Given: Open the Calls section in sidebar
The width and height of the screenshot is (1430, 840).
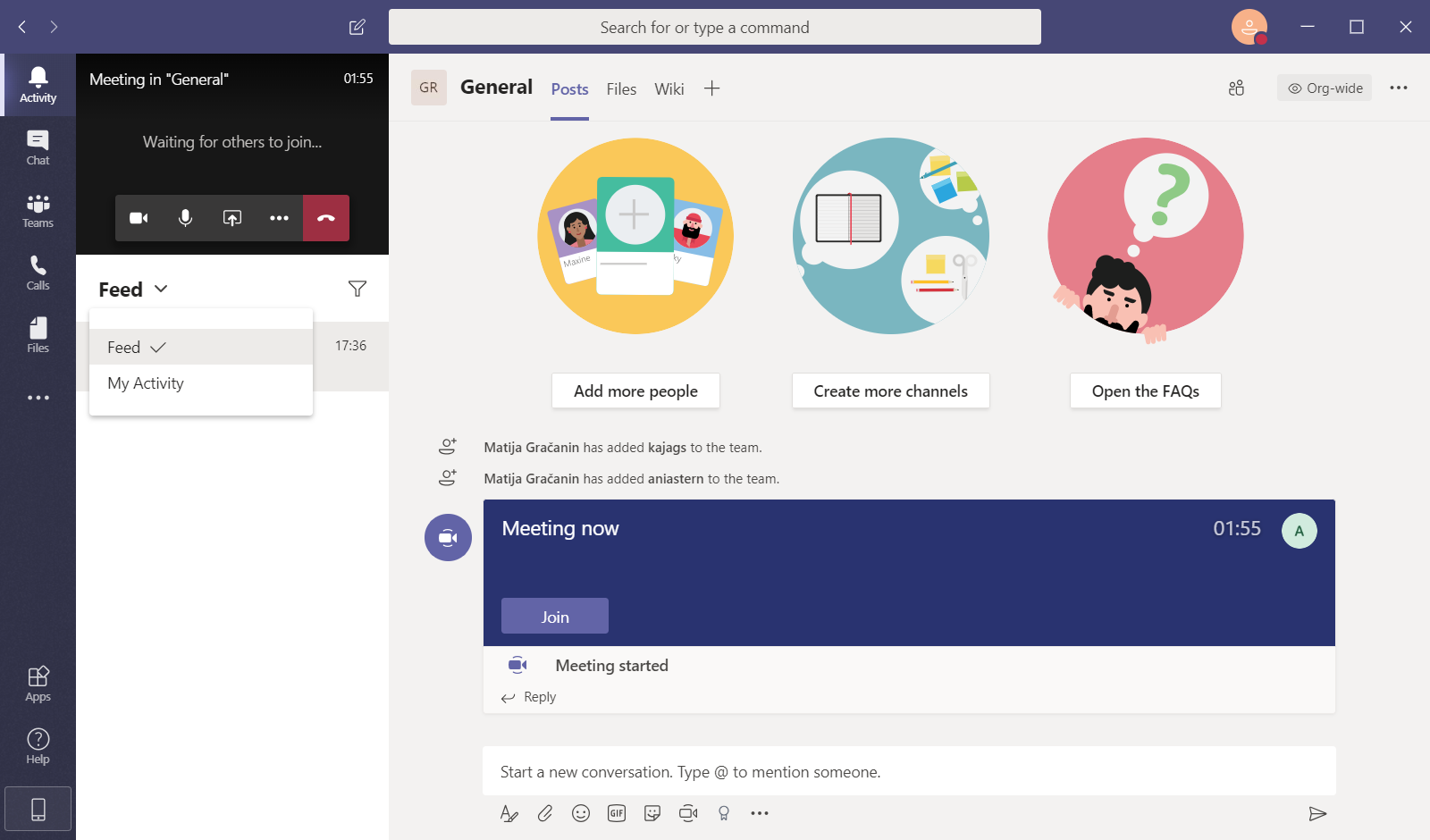Looking at the screenshot, I should pyautogui.click(x=38, y=273).
